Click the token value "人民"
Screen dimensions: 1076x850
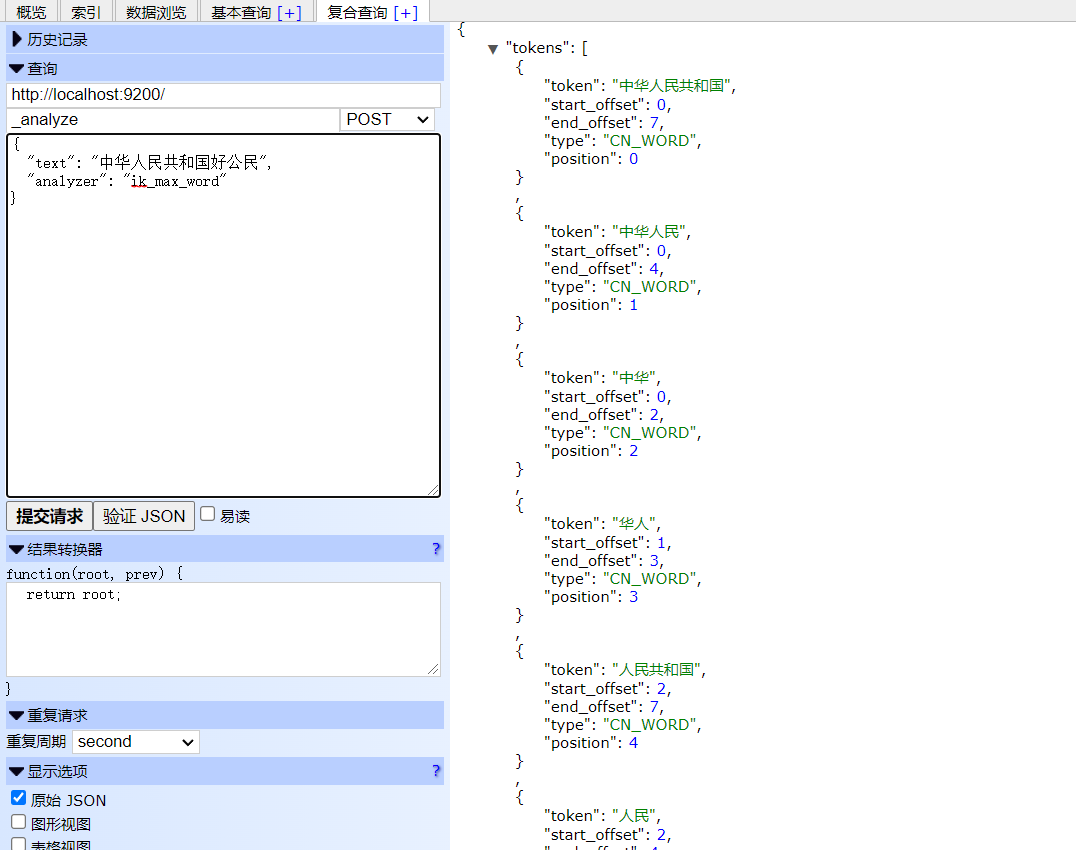[633, 816]
